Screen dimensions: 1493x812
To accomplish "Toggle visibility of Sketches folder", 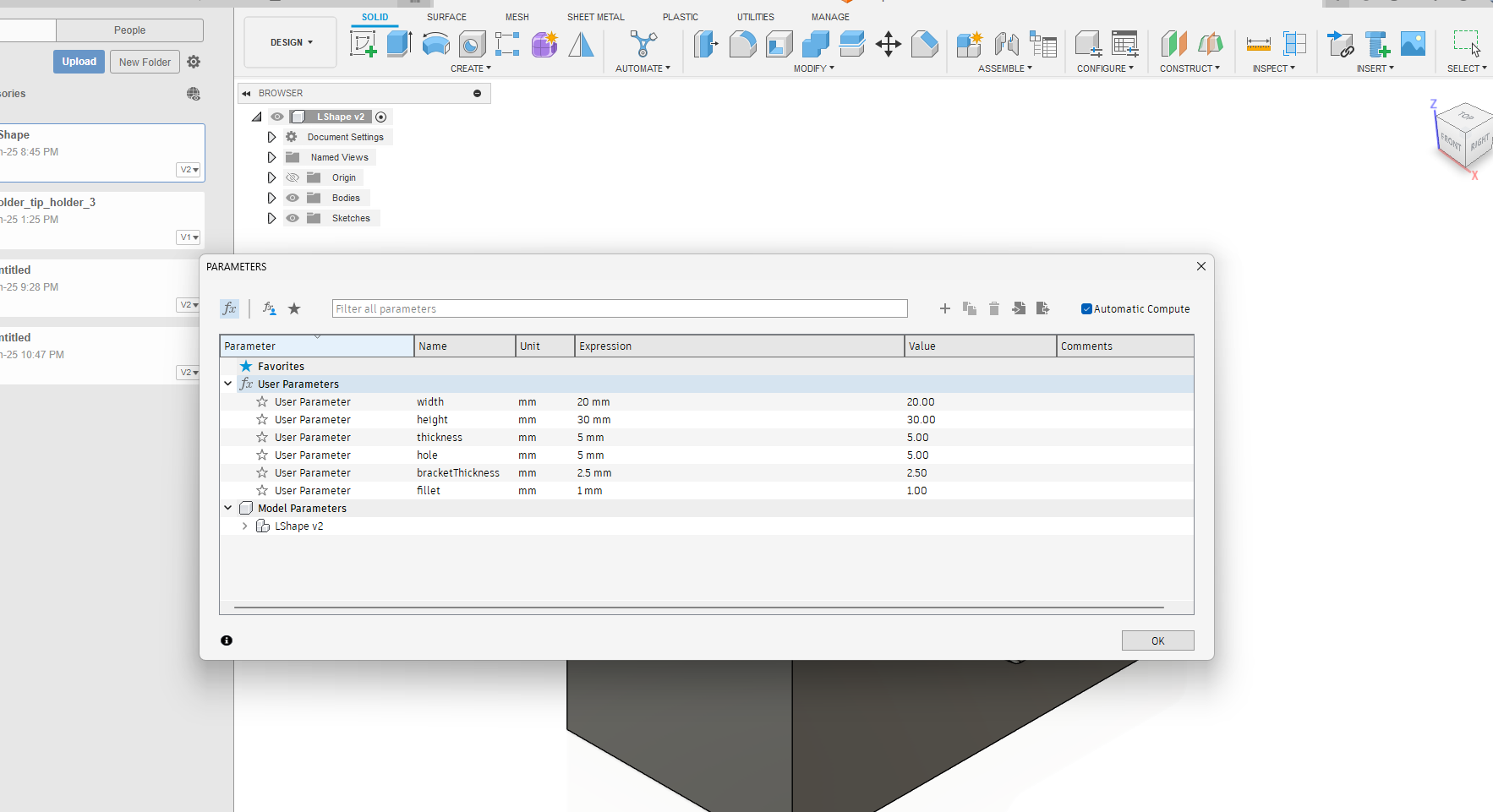I will point(293,218).
